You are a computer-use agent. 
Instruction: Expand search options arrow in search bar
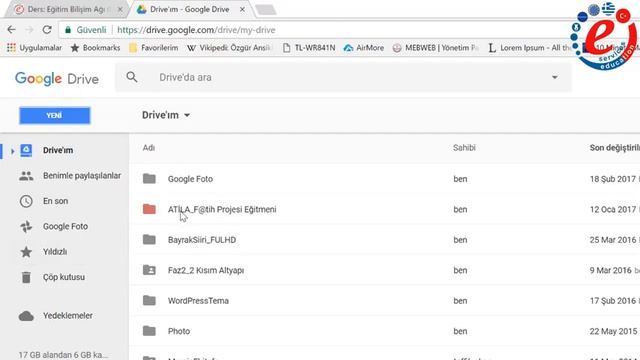pyautogui.click(x=554, y=77)
